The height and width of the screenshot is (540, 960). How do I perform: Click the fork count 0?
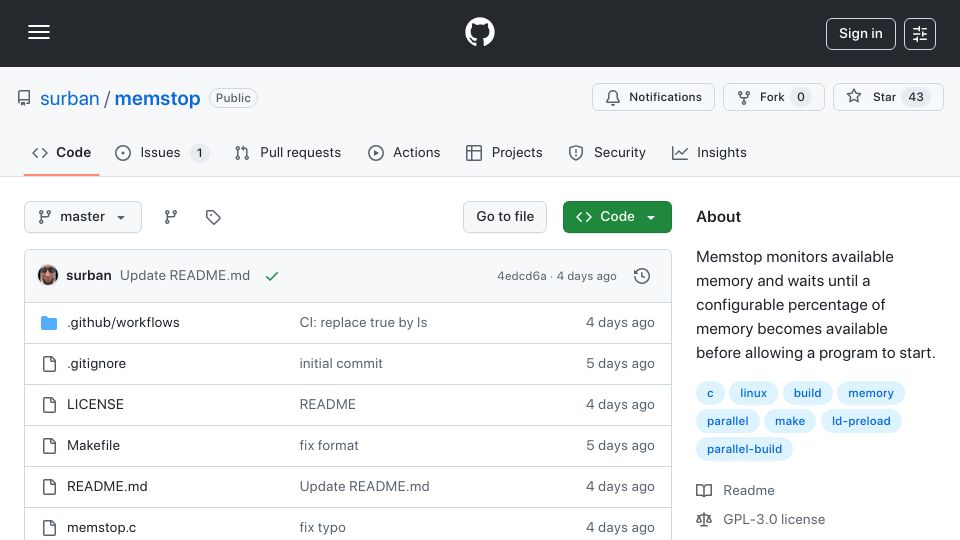(x=801, y=97)
